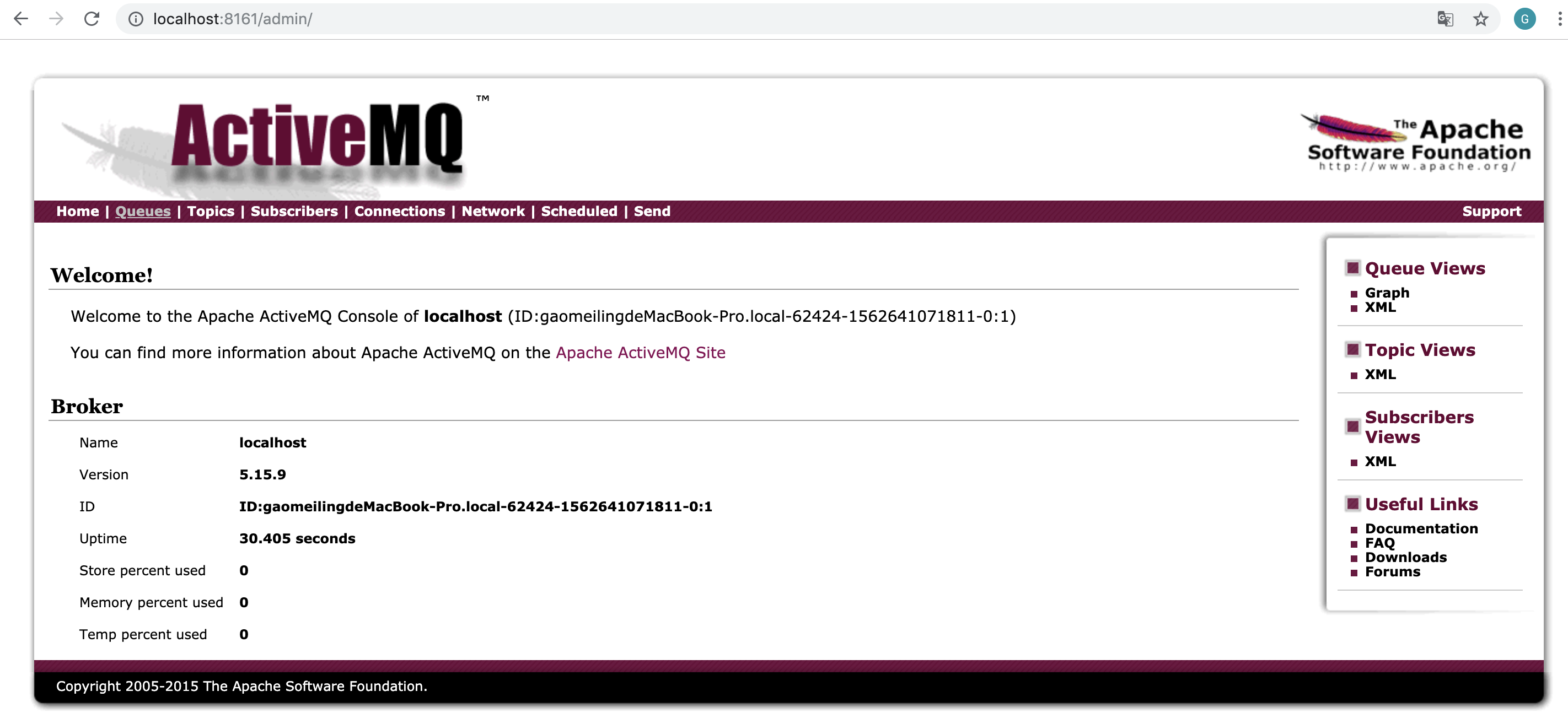1568x713 pixels.
Task: Navigate to the Subscribers tab
Action: coord(293,211)
